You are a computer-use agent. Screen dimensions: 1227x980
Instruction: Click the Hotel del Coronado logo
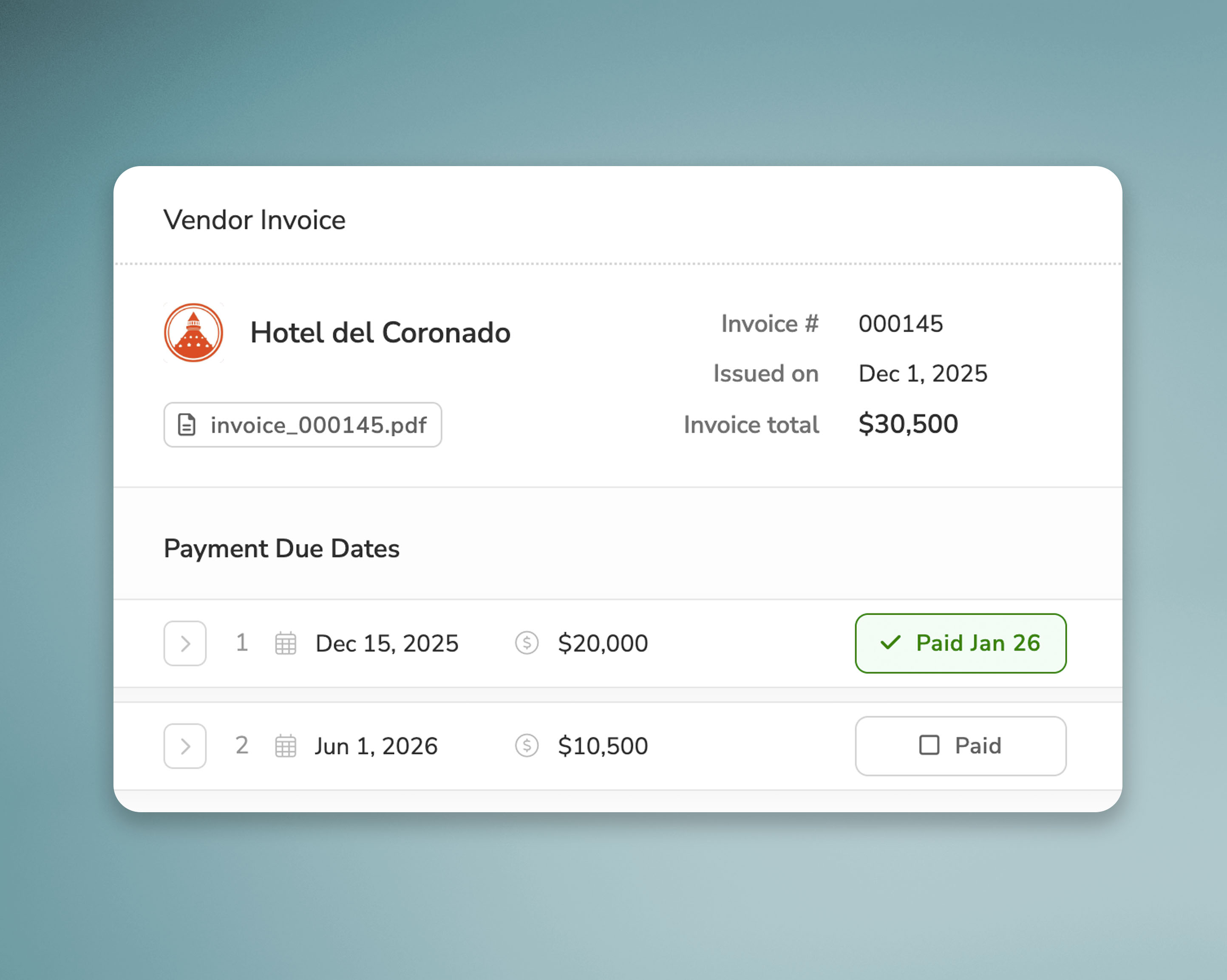pyautogui.click(x=193, y=333)
